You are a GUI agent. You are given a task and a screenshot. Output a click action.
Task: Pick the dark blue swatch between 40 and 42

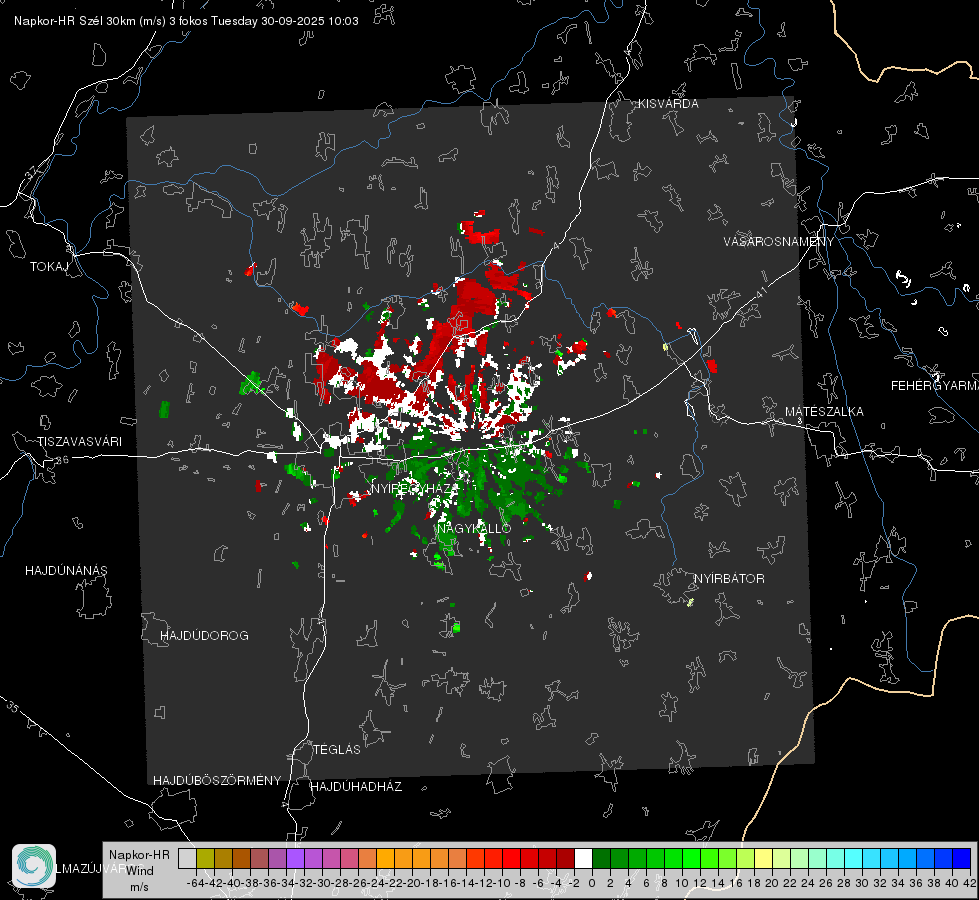tap(962, 858)
